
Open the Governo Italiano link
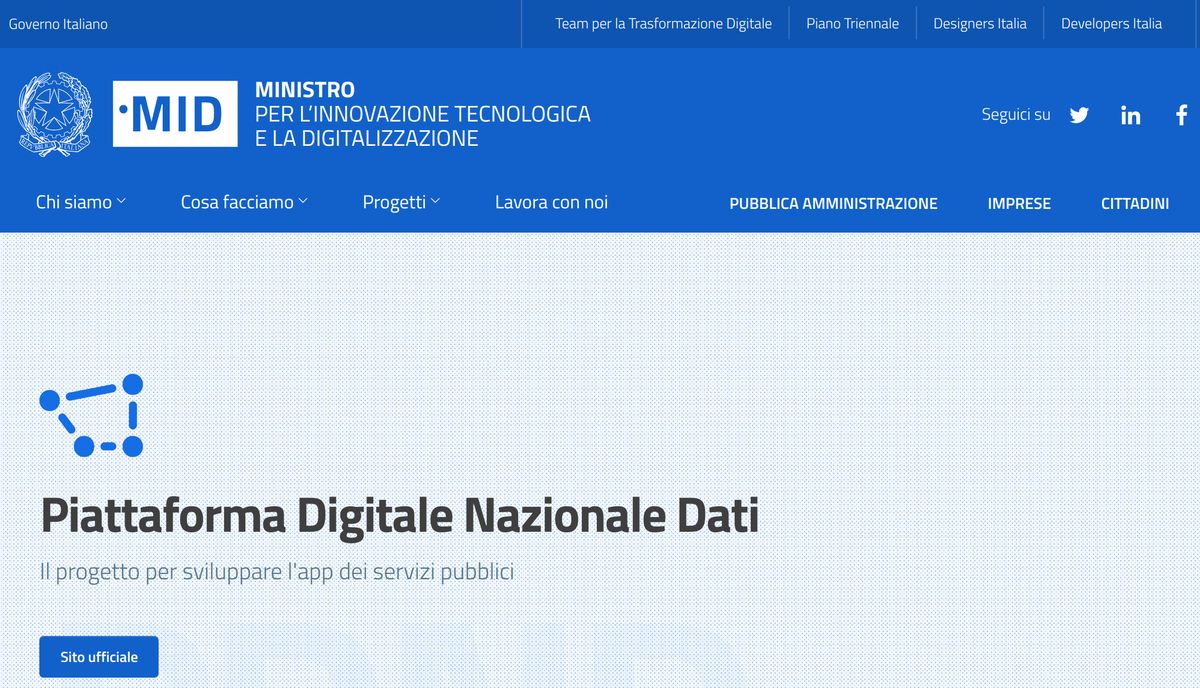(58, 24)
